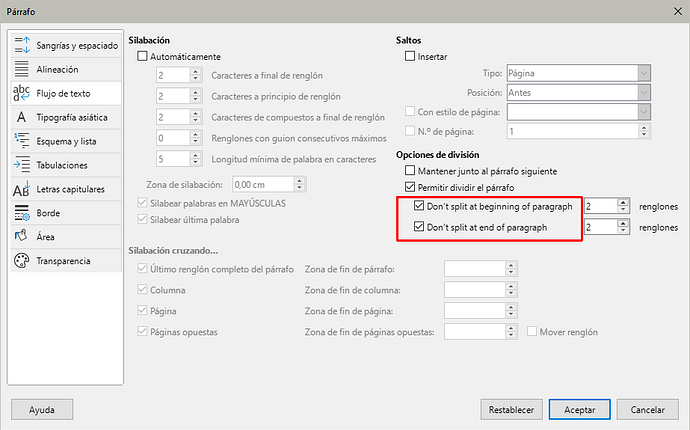Toggle Don't split at end of paragraph
Viewport: 690px width, 430px height.
point(419,228)
